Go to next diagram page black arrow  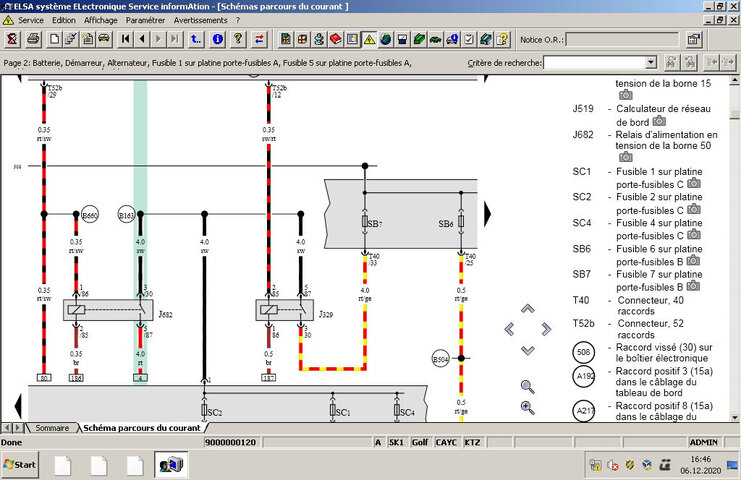[488, 214]
